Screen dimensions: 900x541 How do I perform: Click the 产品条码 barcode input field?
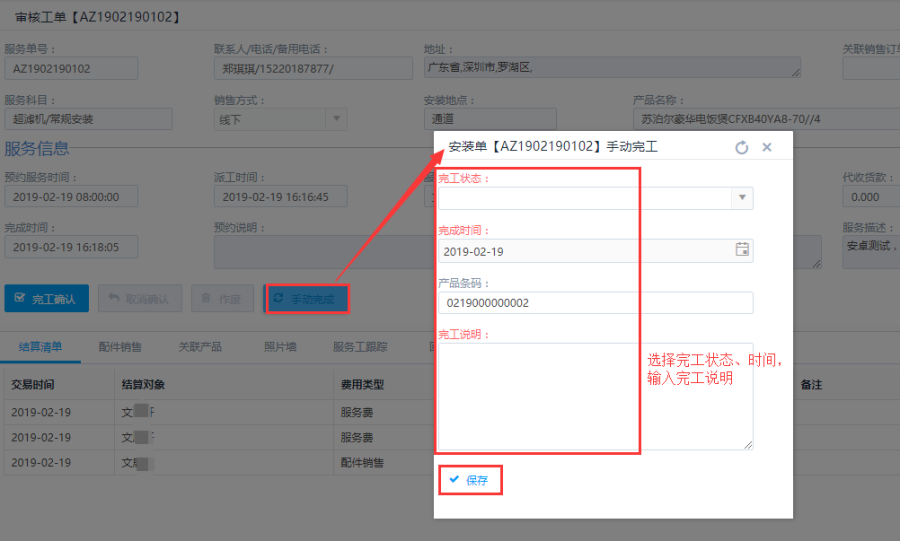(595, 303)
